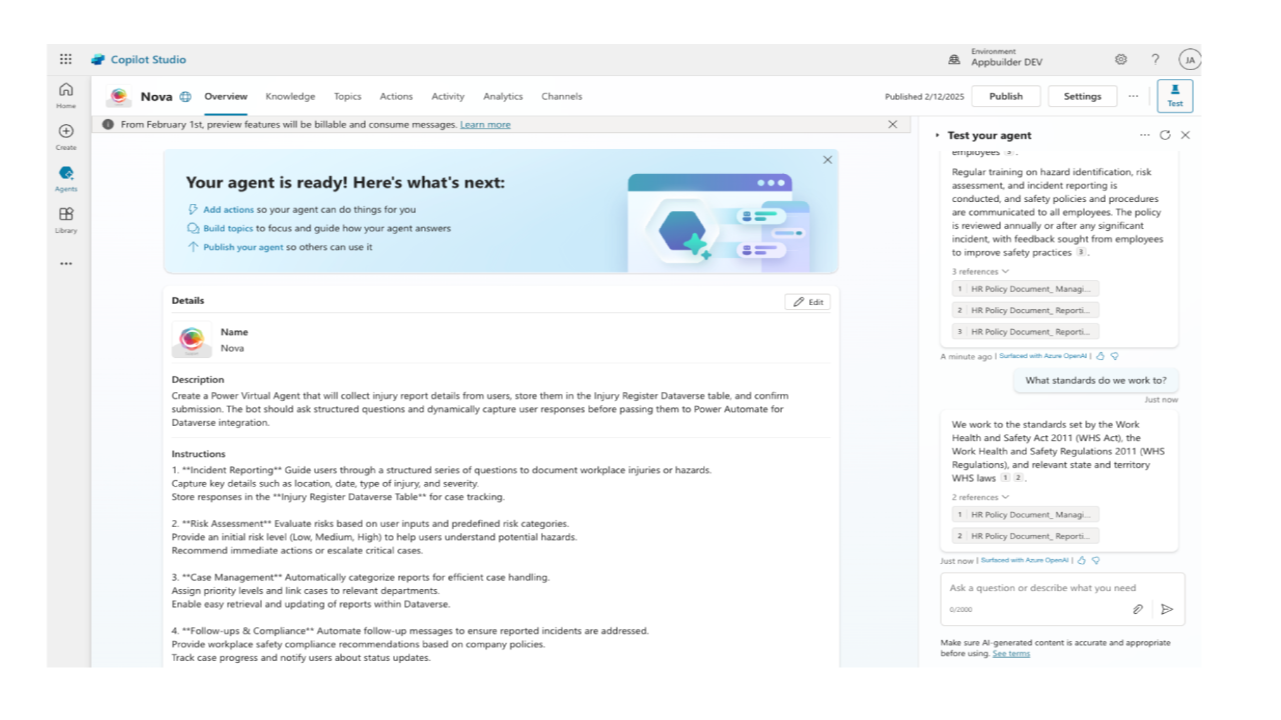Switch to the Topics tab

click(x=348, y=97)
